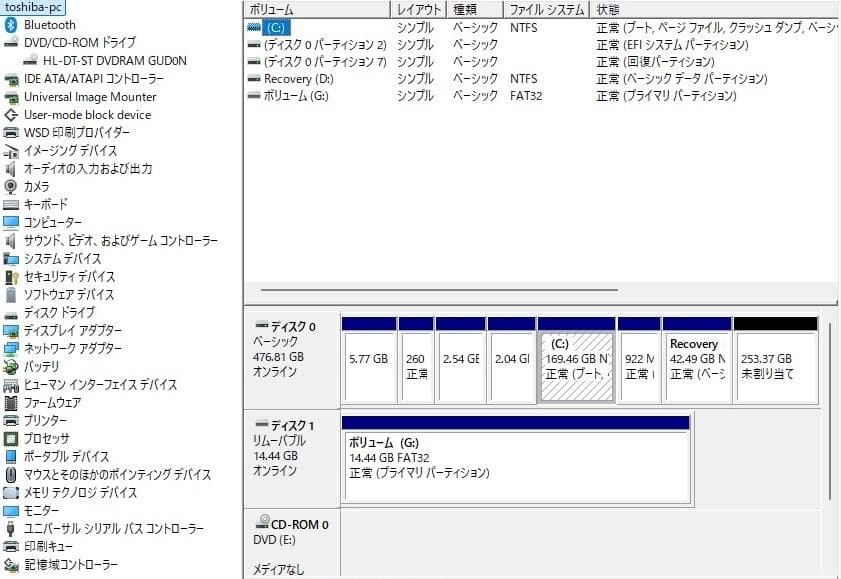Select the バッテリ (battery) icon
The image size is (841, 579).
pos(10,364)
